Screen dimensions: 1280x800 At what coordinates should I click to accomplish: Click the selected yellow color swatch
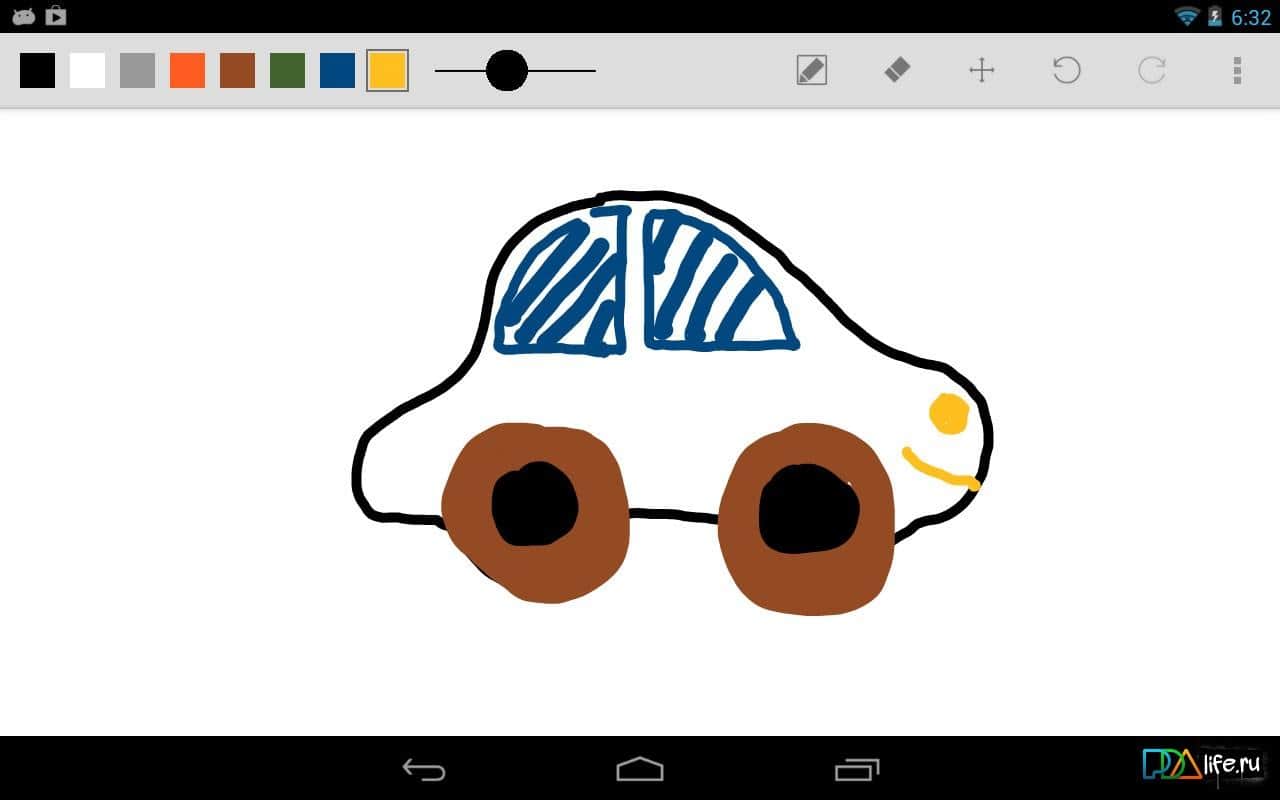(388, 71)
